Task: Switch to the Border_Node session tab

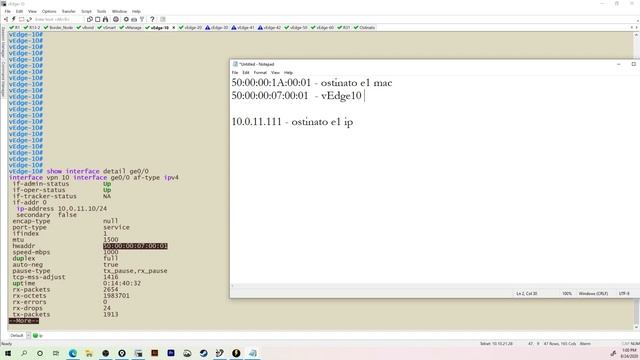Action: coord(58,28)
